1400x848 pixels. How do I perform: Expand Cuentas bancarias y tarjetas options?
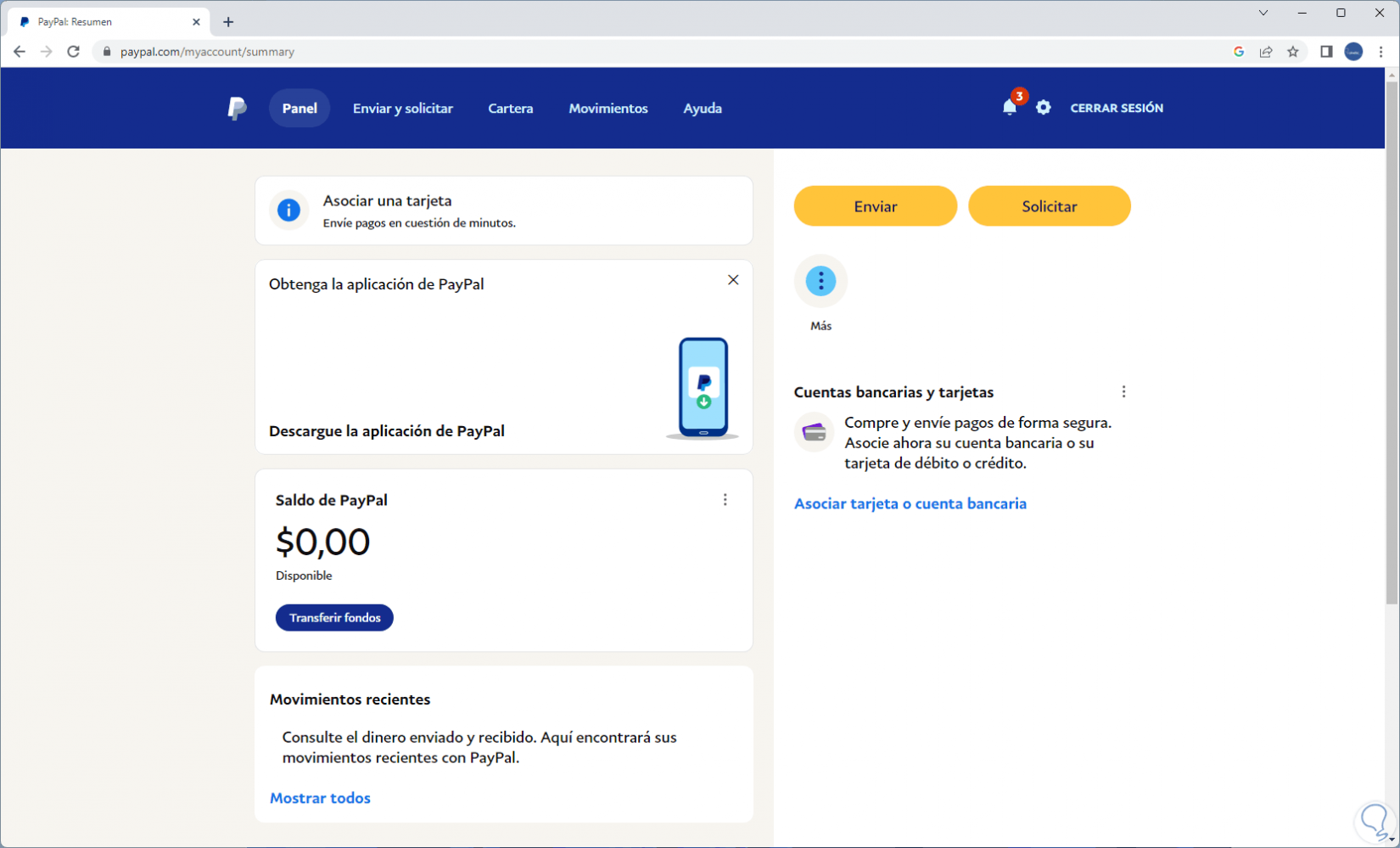(x=1124, y=392)
